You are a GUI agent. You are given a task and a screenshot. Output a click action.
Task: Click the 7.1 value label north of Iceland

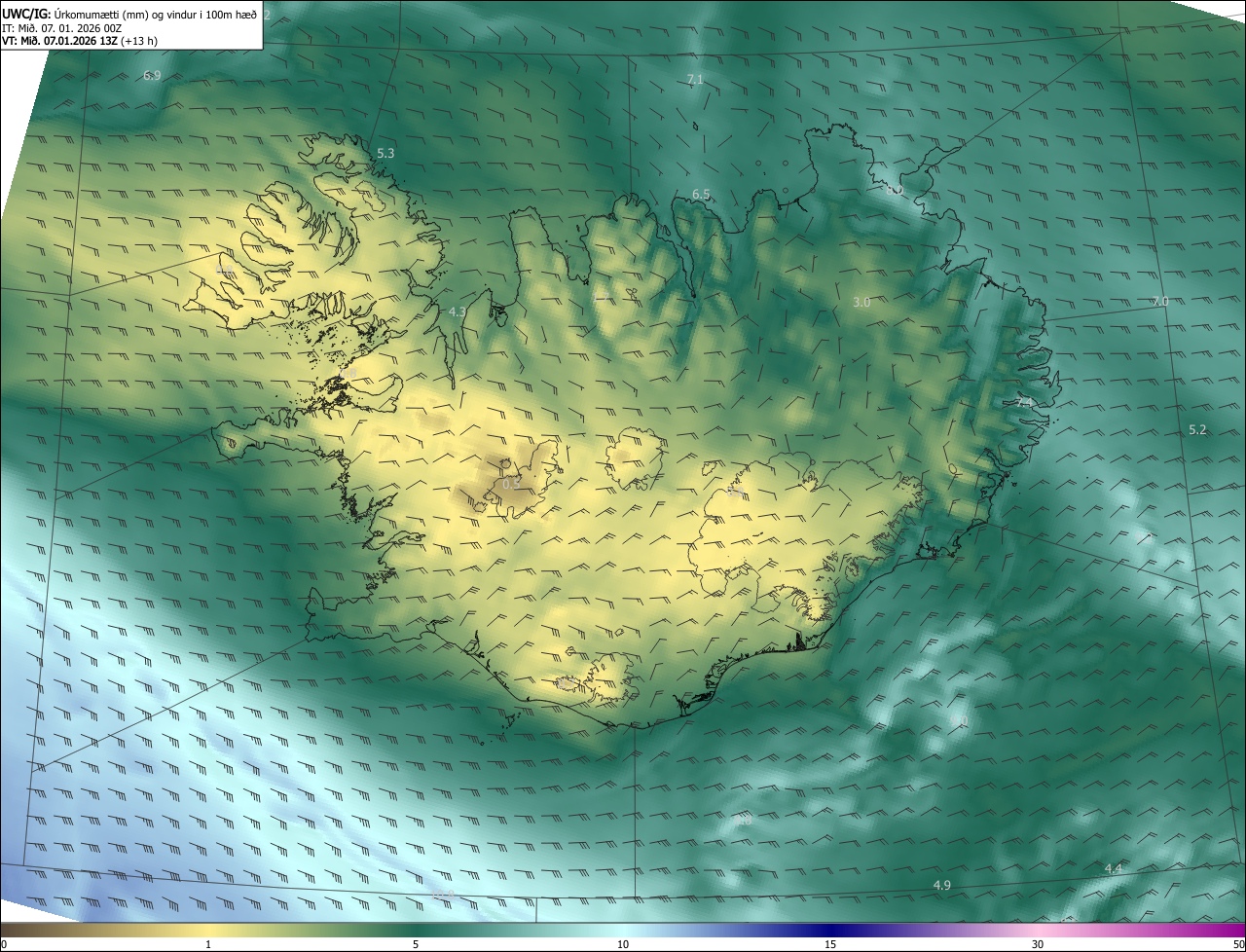[695, 80]
